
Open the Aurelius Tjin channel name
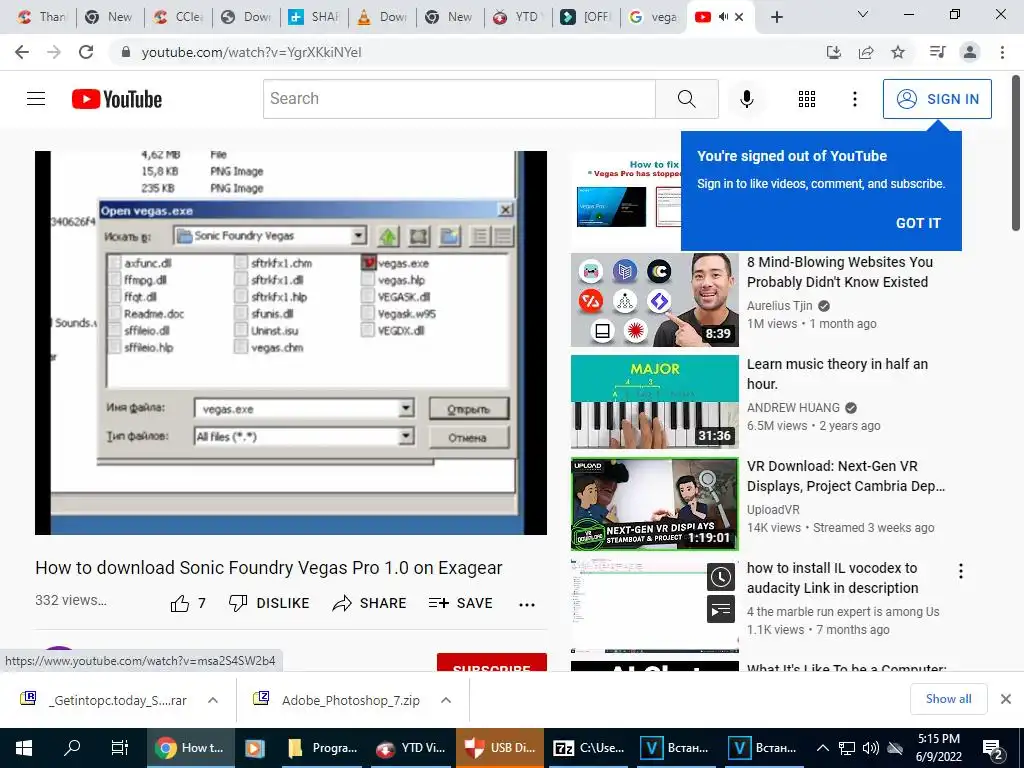[779, 306]
